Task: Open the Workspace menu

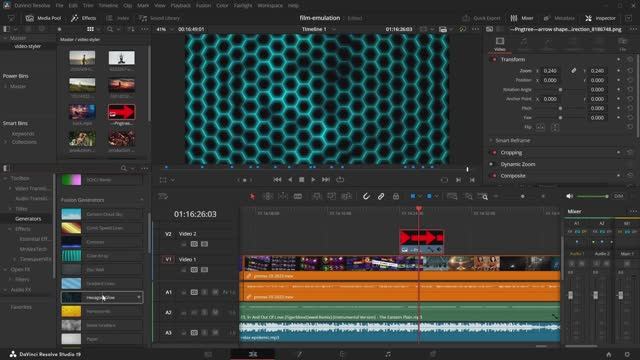Action: (270, 6)
